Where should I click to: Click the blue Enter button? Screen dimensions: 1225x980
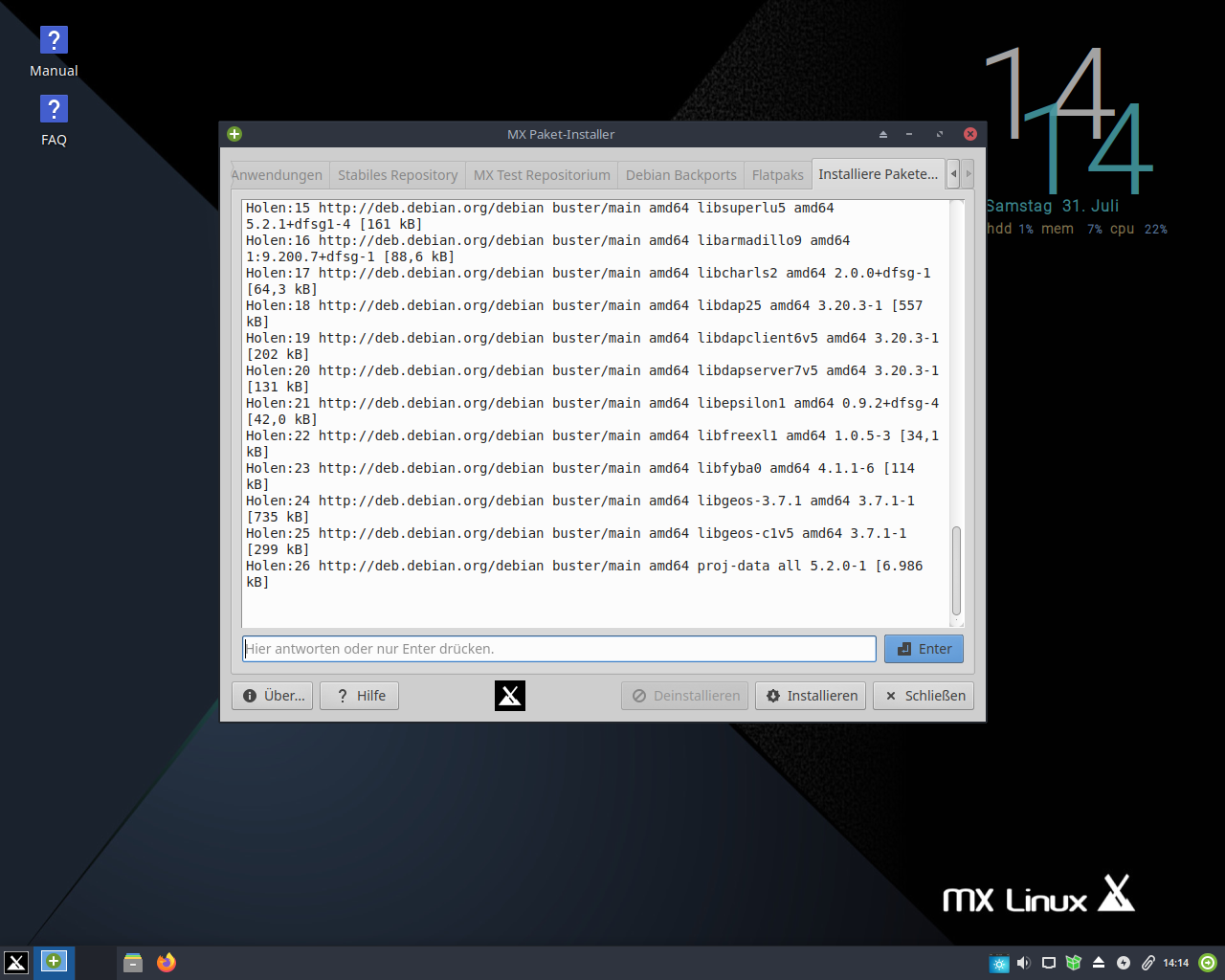click(924, 649)
